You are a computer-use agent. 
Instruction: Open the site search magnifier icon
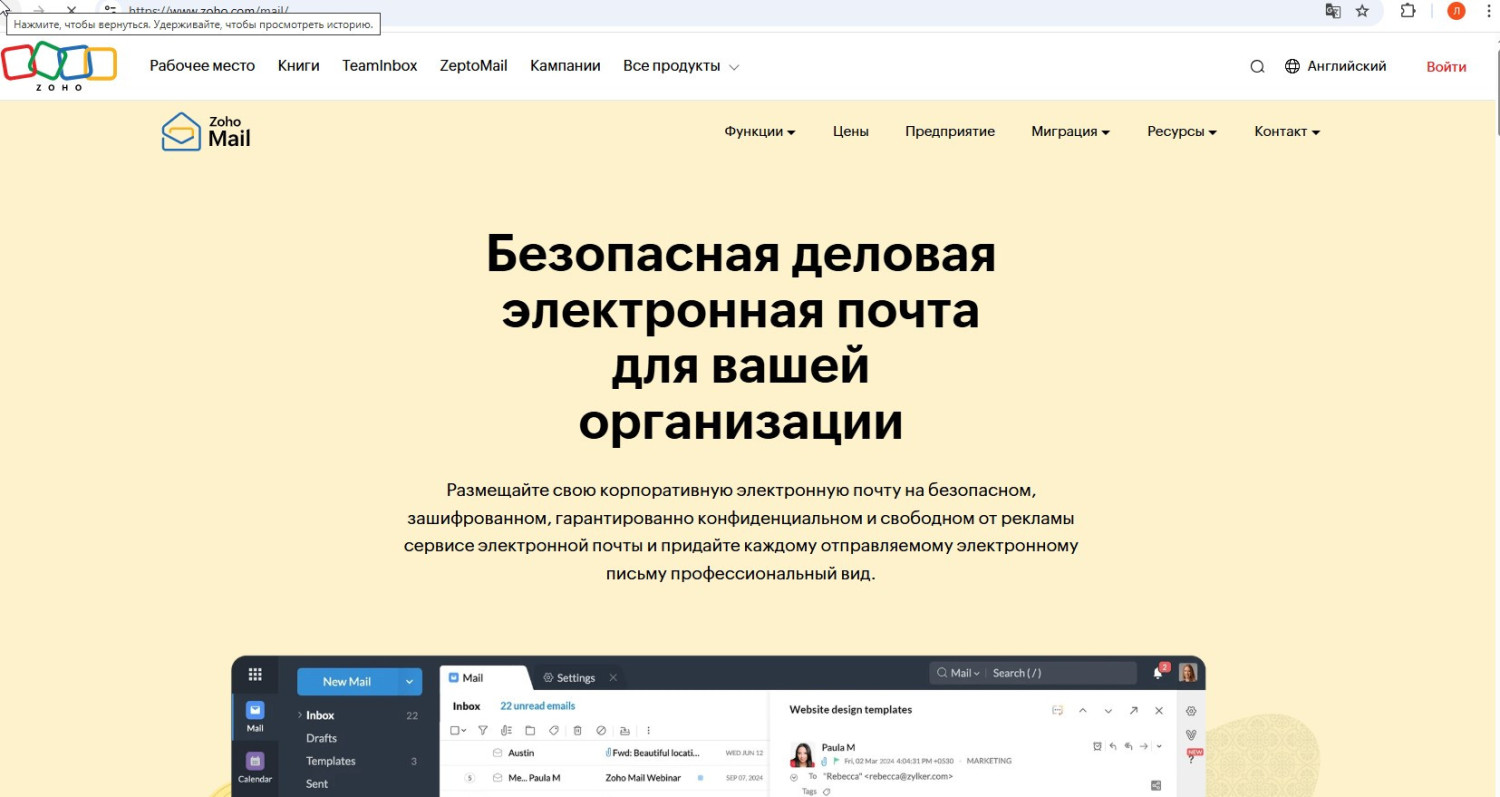tap(1257, 67)
